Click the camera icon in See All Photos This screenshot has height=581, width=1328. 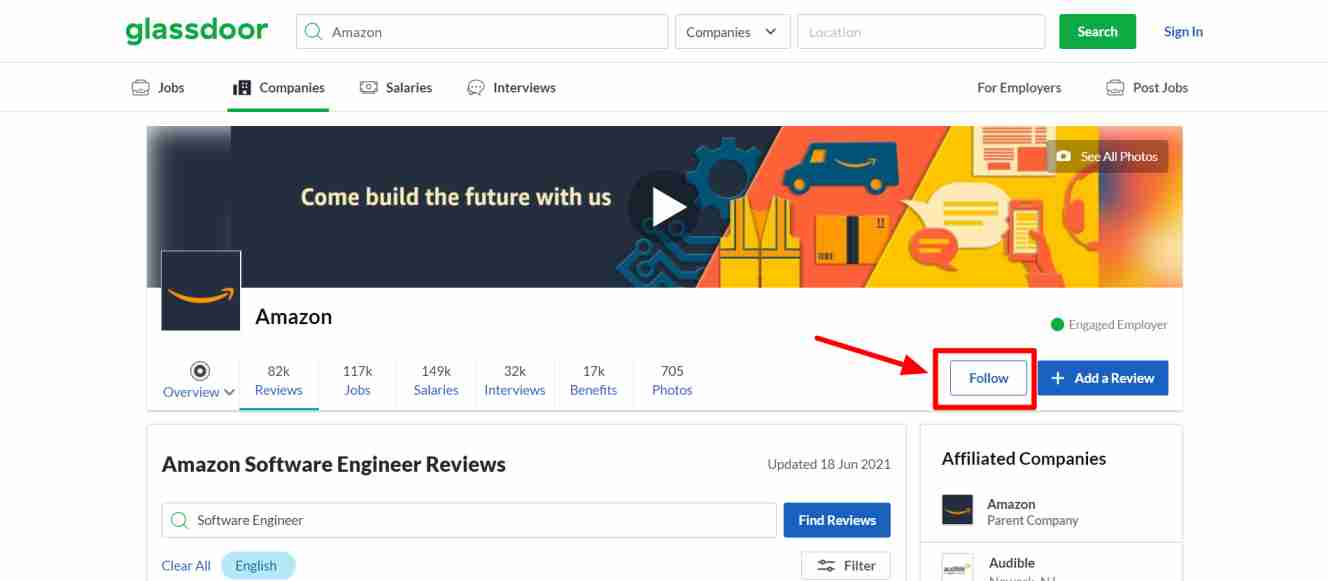1063,156
